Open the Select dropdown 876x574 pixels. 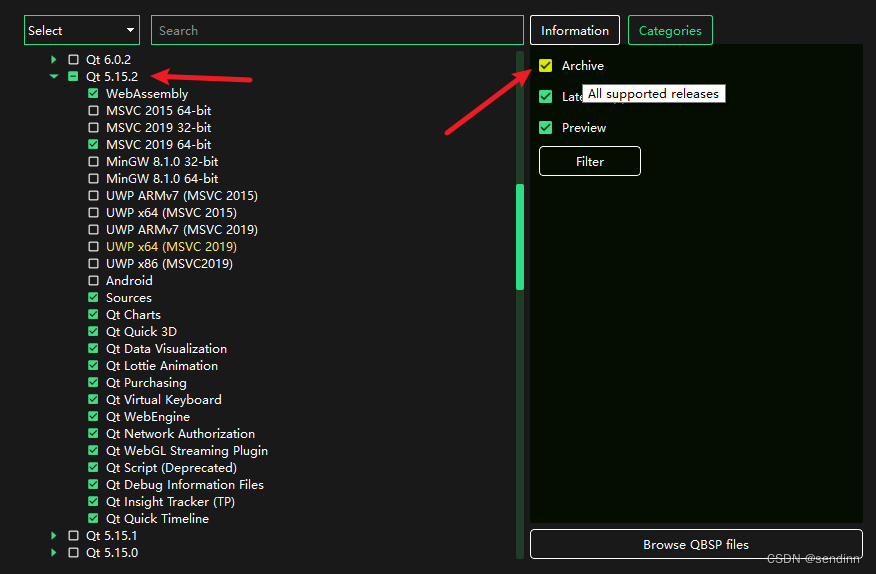(82, 30)
